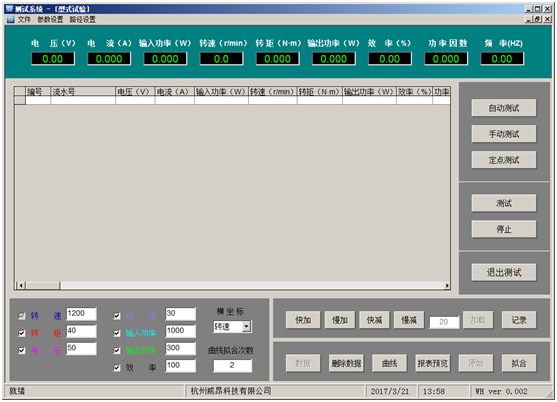Click the app icon in the menu bar
This screenshot has height=402, width=557.
(x=10, y=19)
